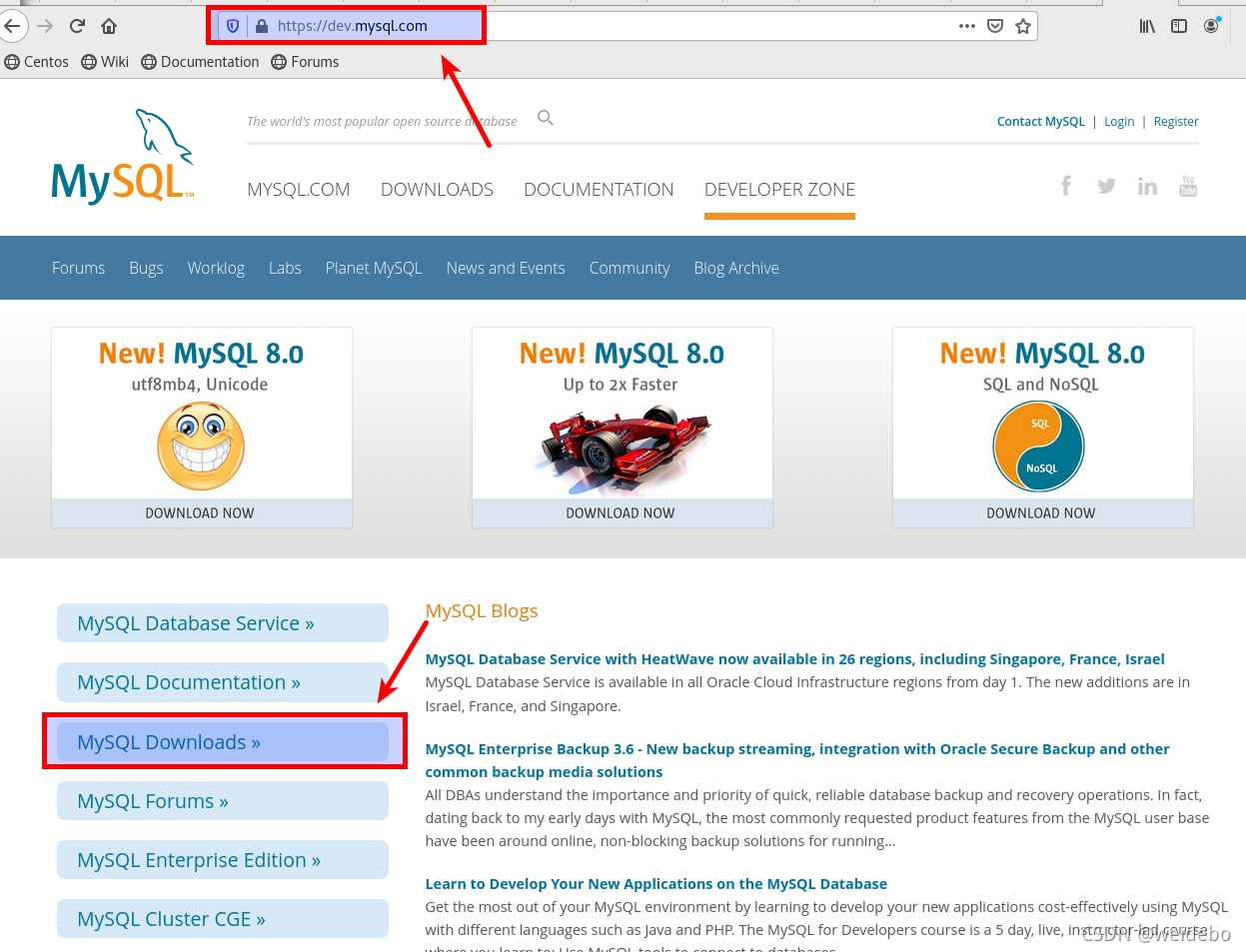
Task: Open the Forums bookmark in toolbar
Action: pyautogui.click(x=305, y=62)
